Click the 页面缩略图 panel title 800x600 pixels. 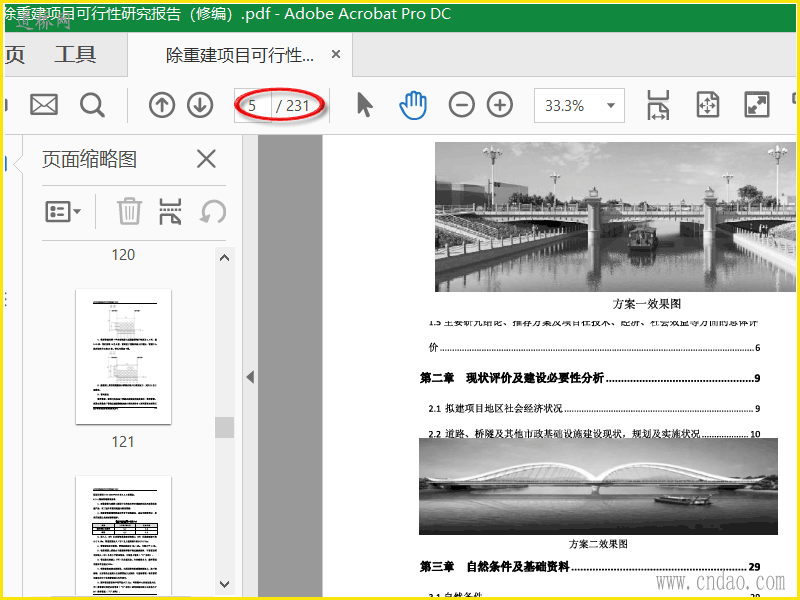coord(89,159)
